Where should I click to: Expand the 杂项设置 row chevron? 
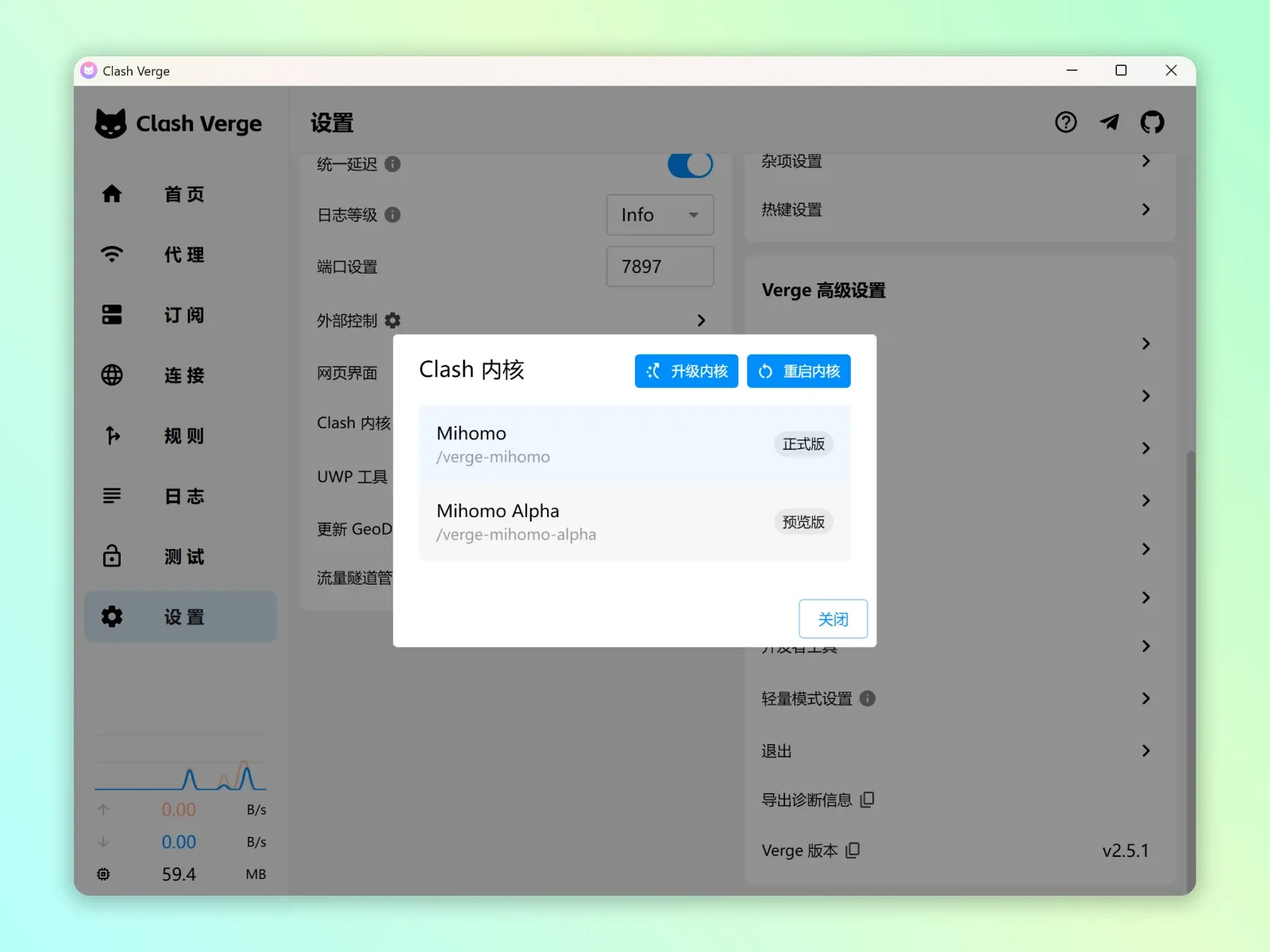[1145, 161]
